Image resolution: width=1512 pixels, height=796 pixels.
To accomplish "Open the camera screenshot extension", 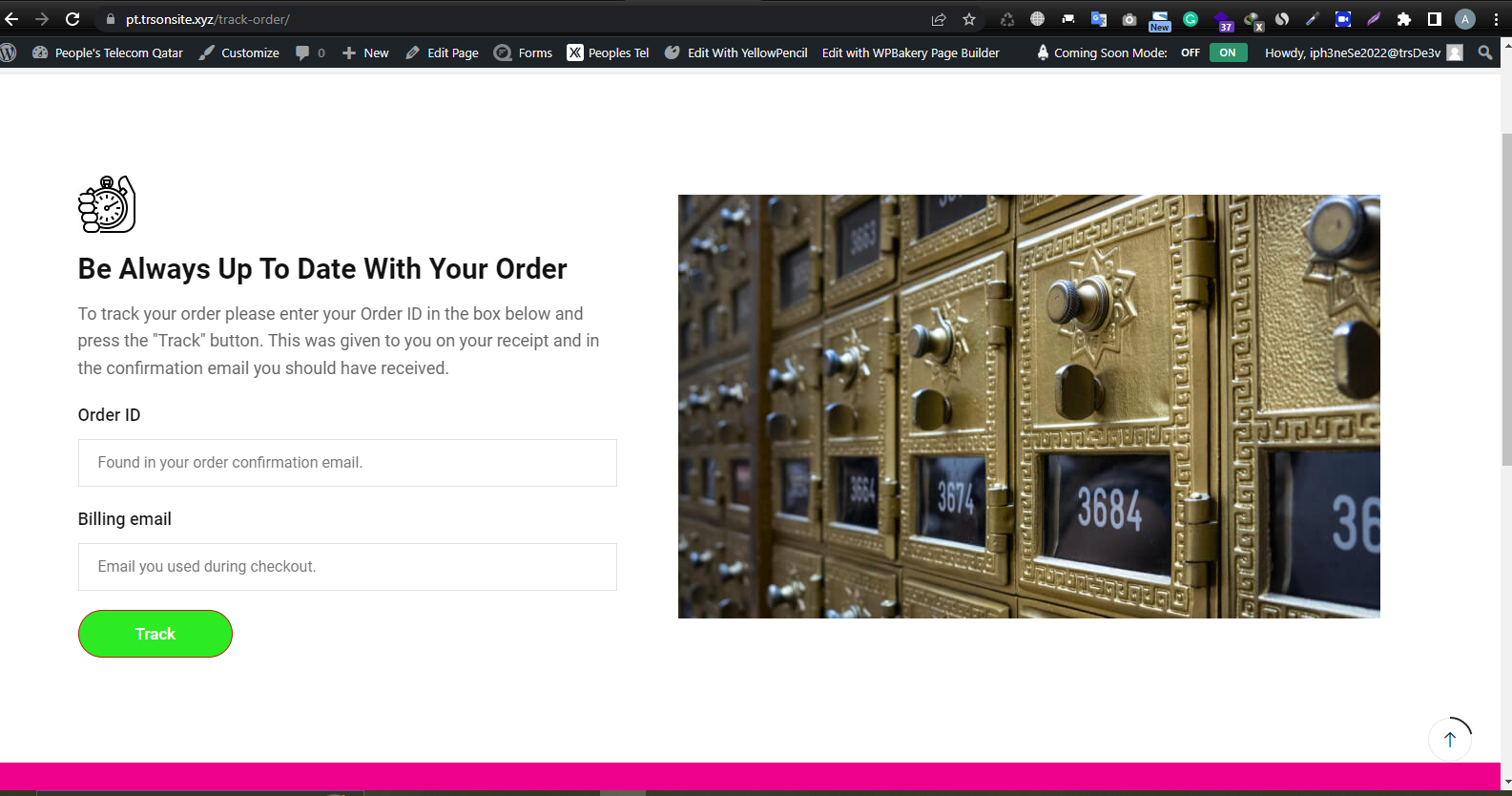I will coord(1129,19).
